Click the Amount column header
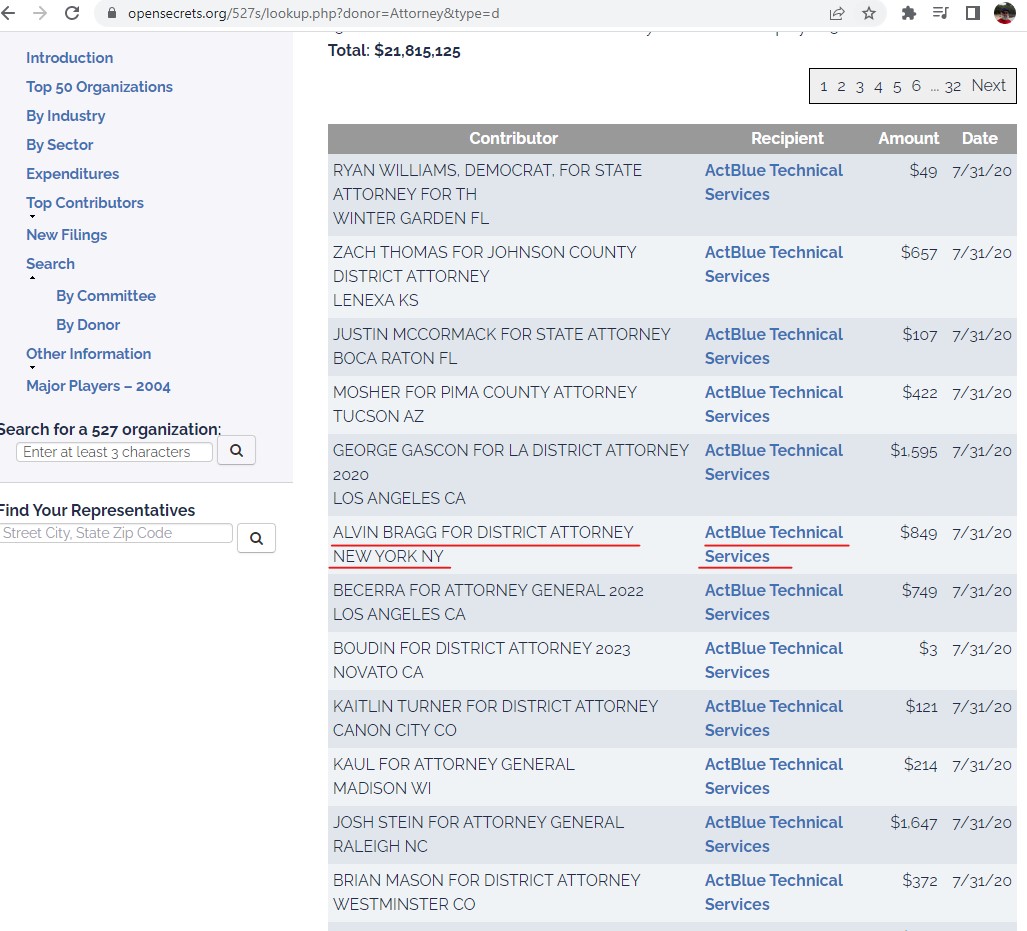 [908, 138]
